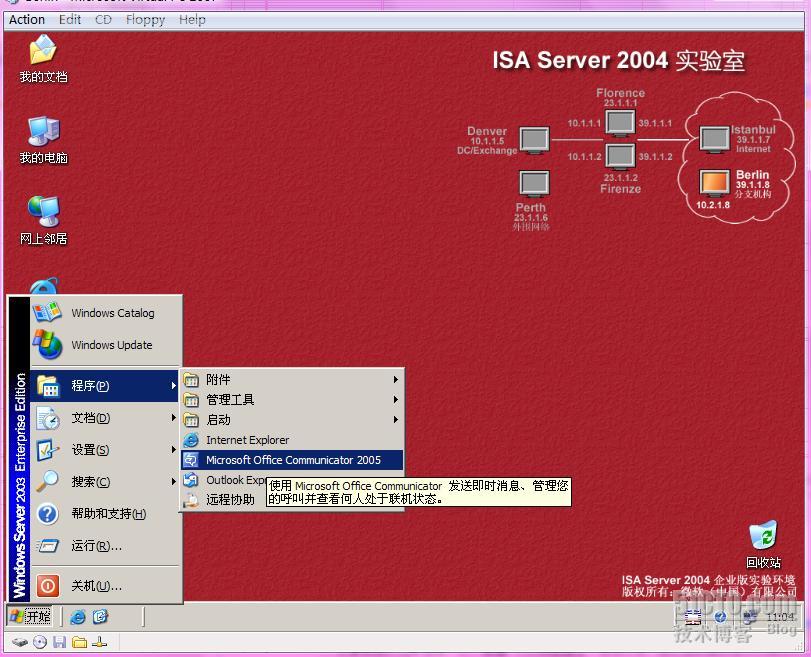Click the tray help balloon icon
811x657 pixels.
click(720, 617)
